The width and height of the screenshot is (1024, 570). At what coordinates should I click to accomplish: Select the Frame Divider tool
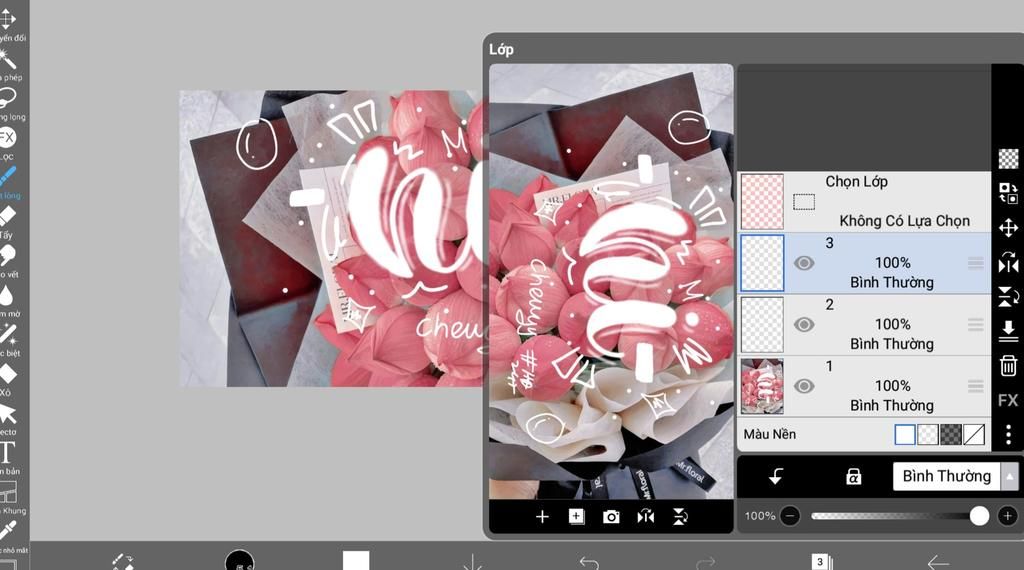tap(7, 492)
